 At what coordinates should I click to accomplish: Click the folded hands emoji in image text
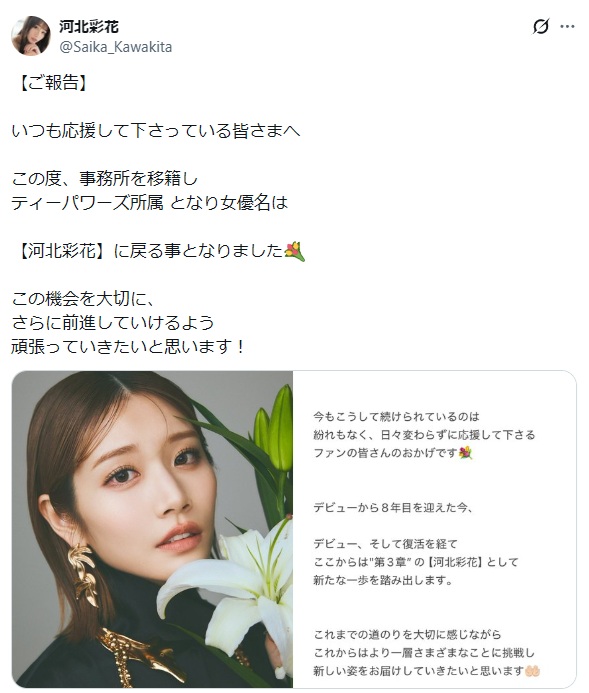pos(532,671)
